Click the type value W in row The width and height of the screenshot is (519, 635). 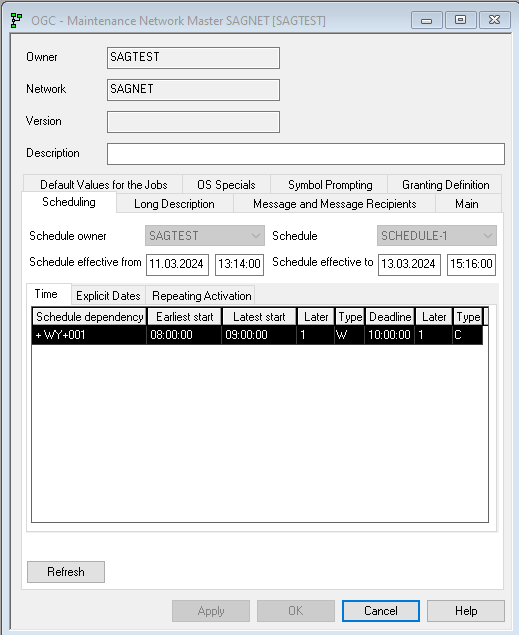[342, 335]
